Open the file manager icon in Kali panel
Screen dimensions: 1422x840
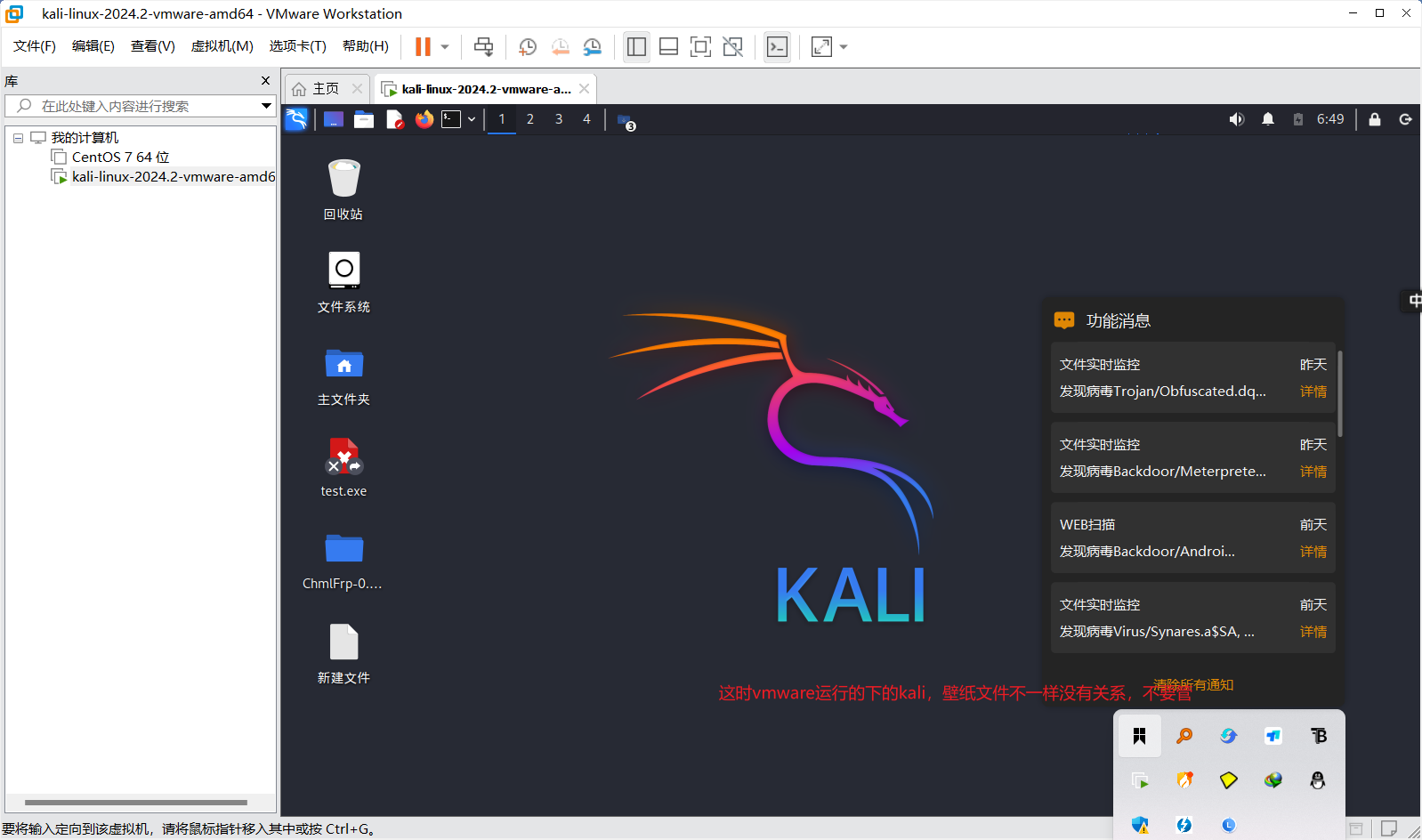(364, 119)
